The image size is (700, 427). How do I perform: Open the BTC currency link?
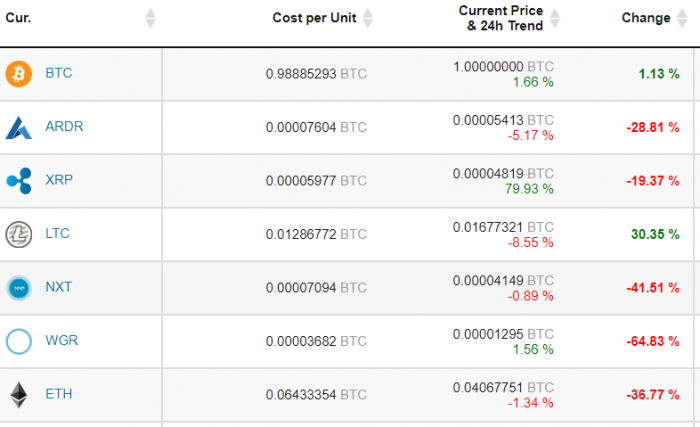(58, 73)
